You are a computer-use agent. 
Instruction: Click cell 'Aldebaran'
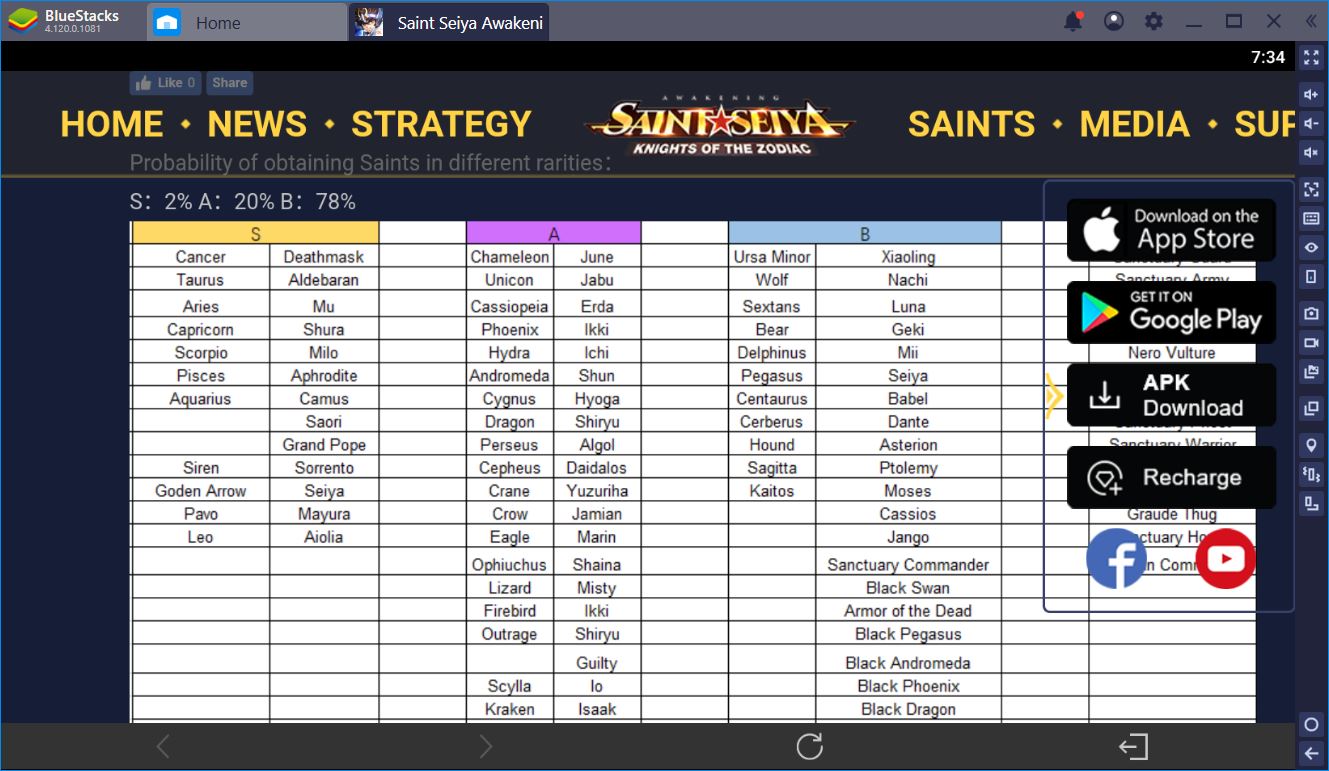(x=324, y=280)
